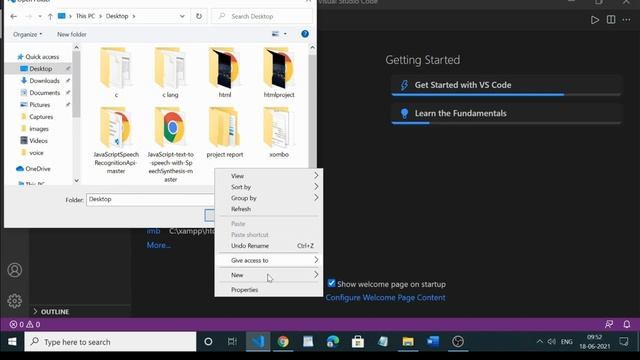Image resolution: width=640 pixels, height=360 pixels.
Task: Click the Back arrow in Open Folder dialog
Action: tap(13, 16)
